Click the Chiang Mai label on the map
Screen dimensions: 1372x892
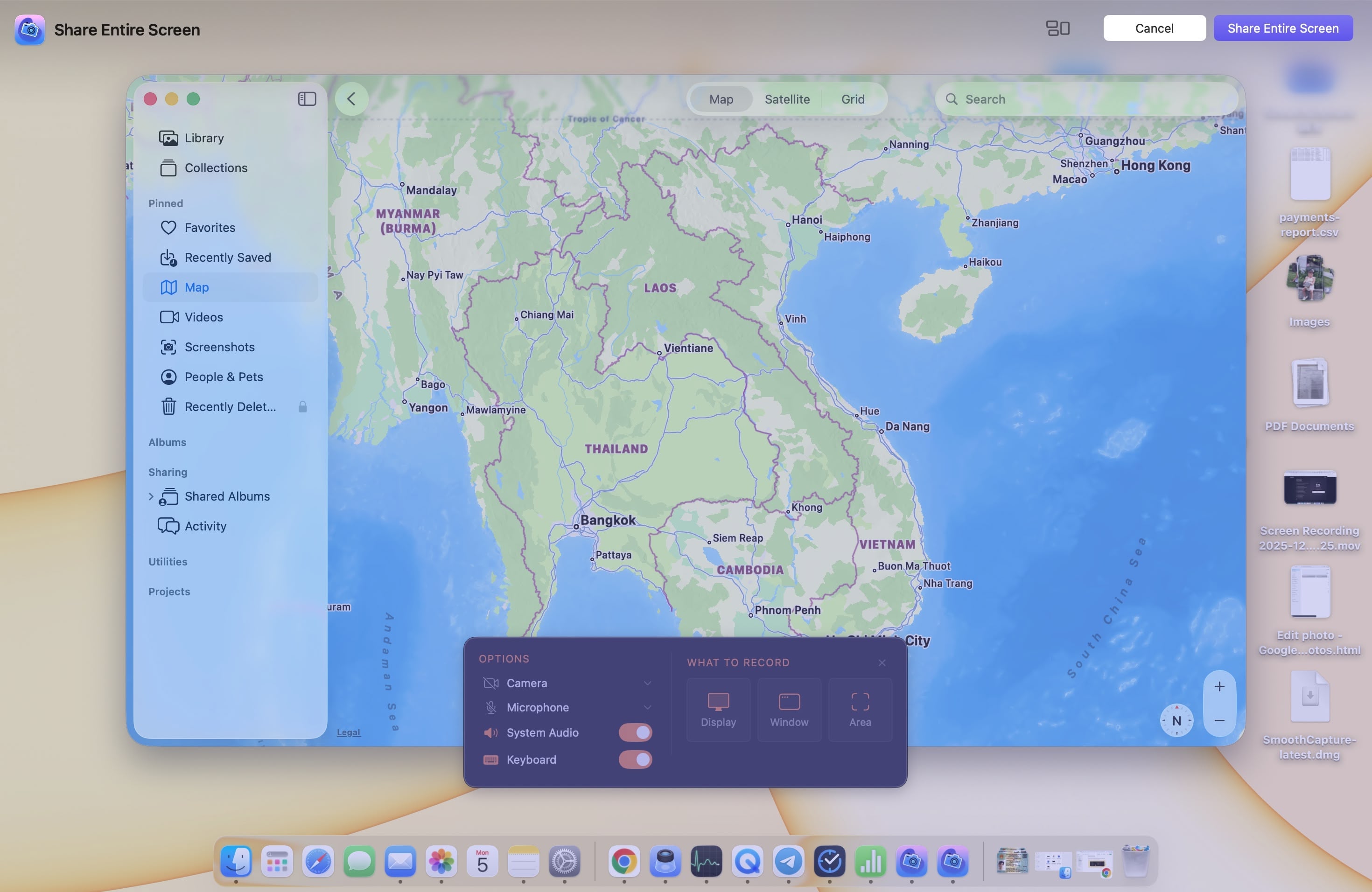click(546, 314)
